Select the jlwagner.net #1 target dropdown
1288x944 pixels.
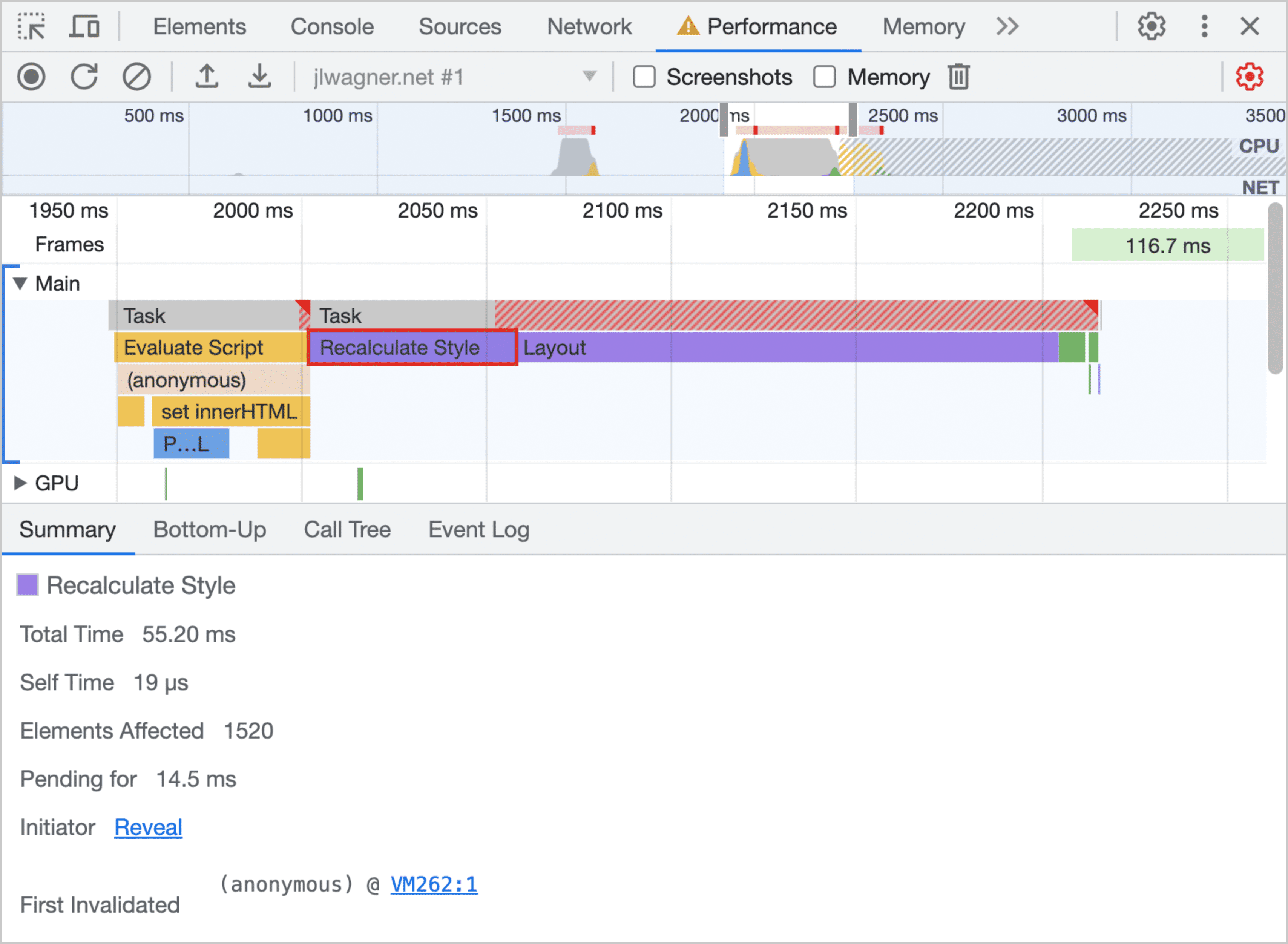(449, 77)
